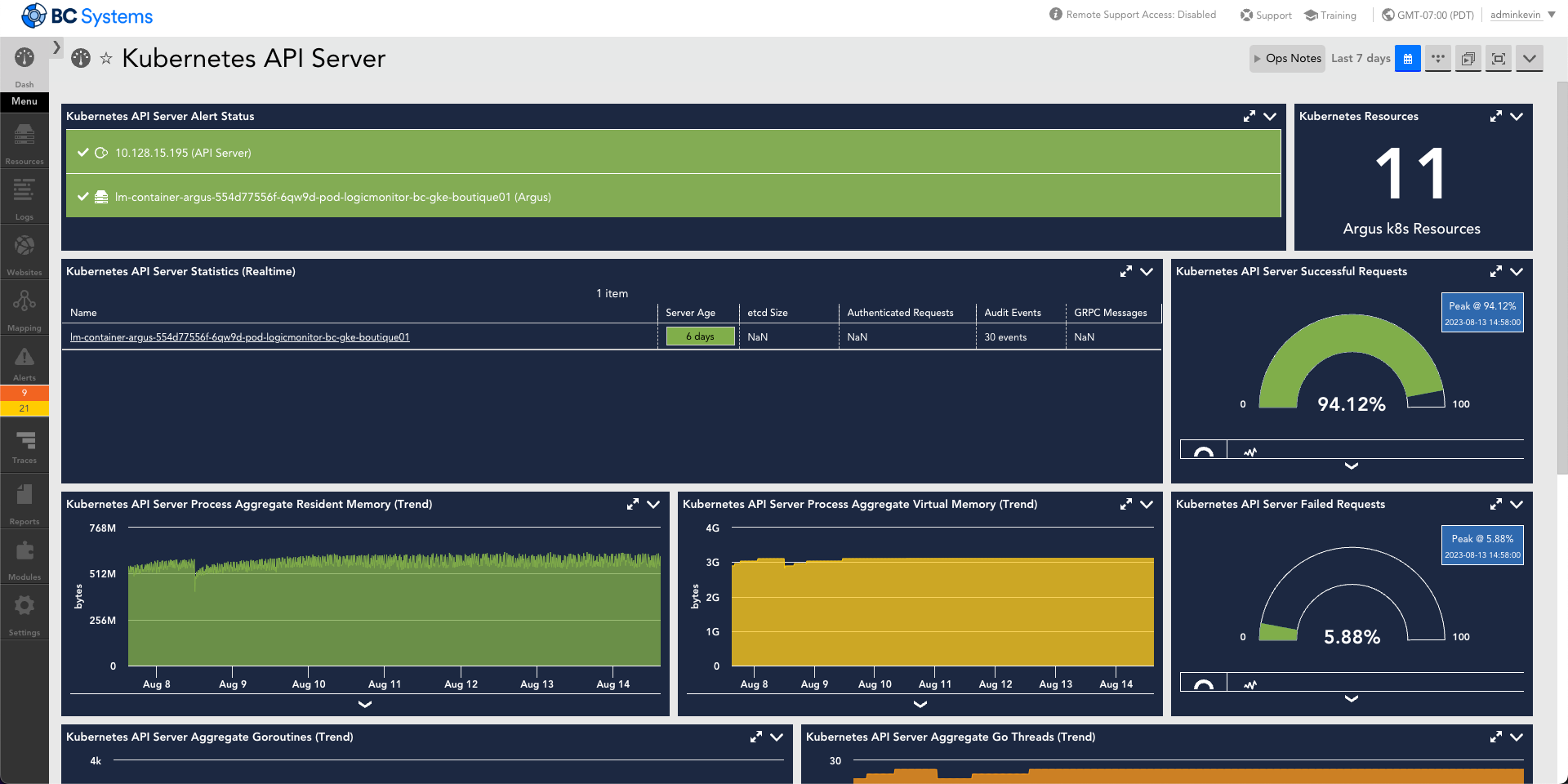The height and width of the screenshot is (784, 1568).
Task: Start dashboard slideshow mode
Action: click(1468, 58)
